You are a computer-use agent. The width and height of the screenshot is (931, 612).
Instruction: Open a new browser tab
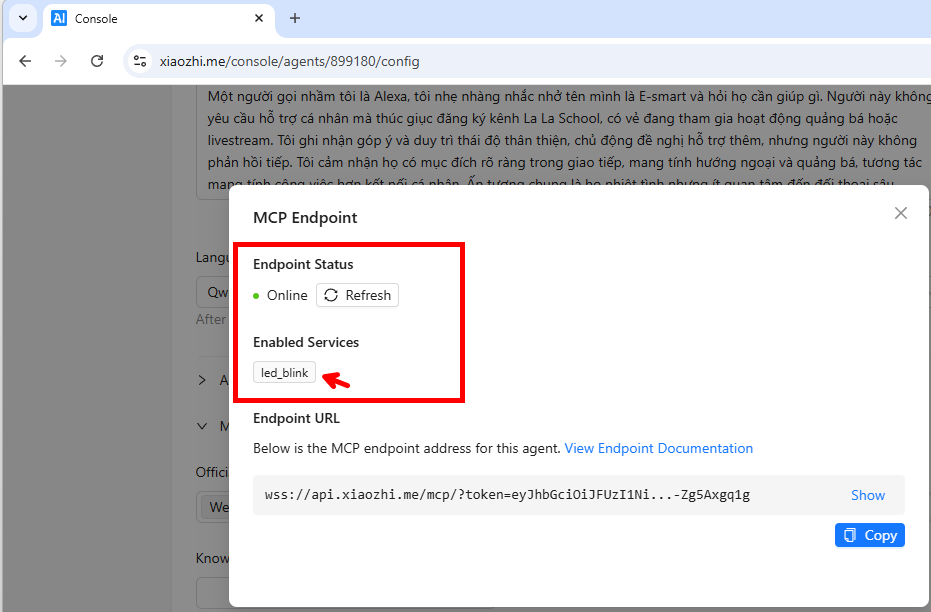[295, 18]
